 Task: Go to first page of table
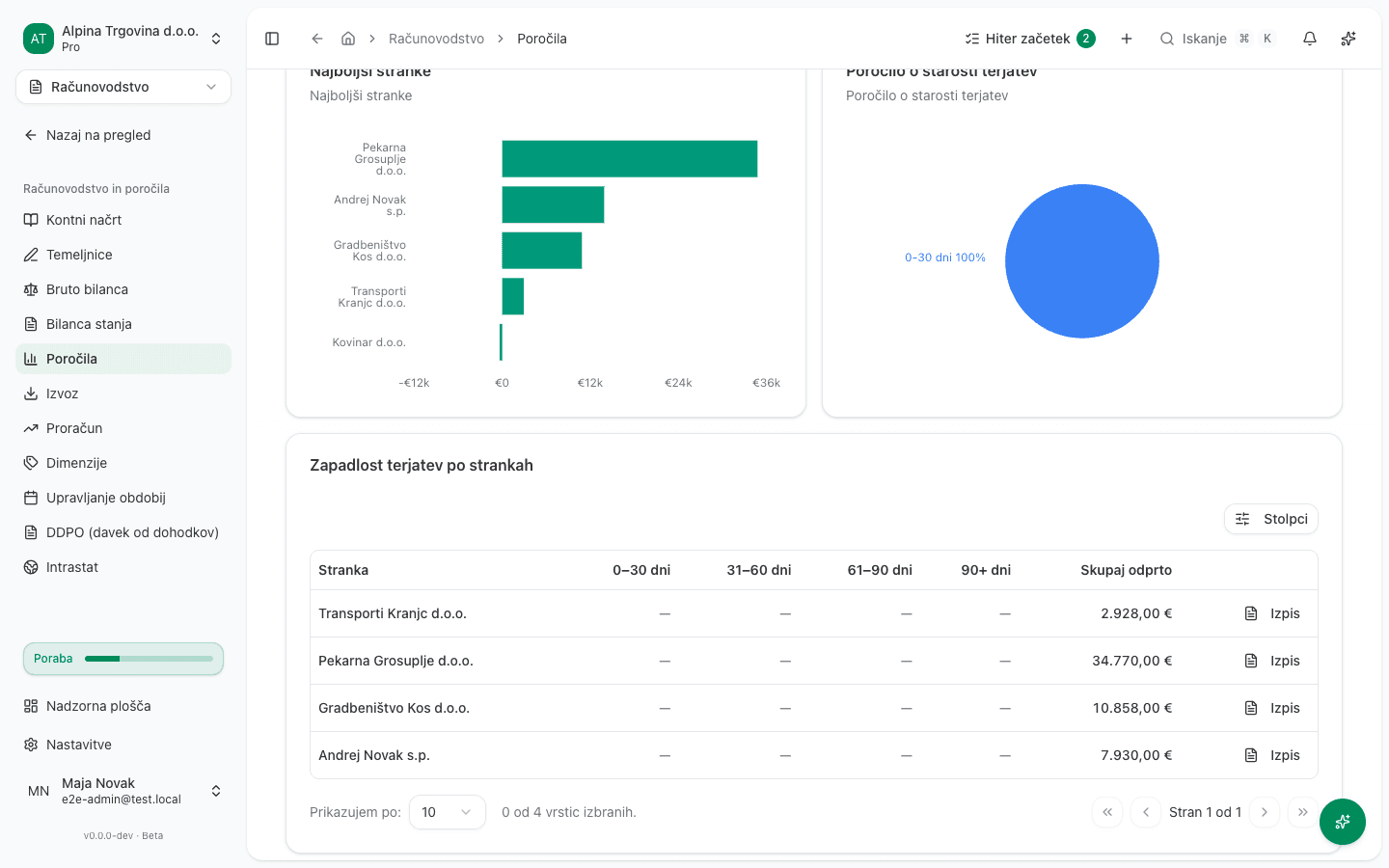pos(1107,812)
